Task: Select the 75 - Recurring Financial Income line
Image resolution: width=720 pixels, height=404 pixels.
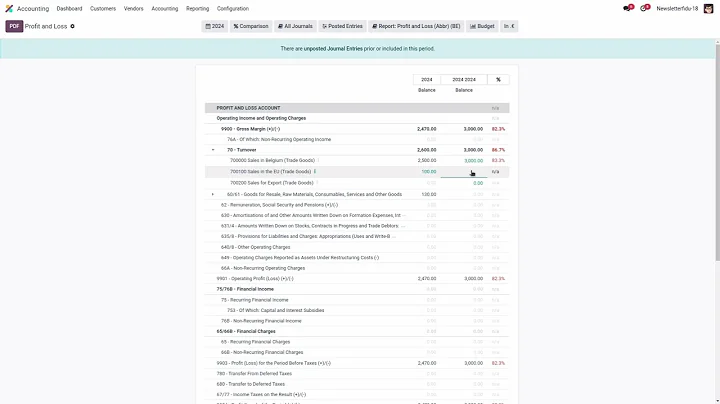Action: coord(357,300)
